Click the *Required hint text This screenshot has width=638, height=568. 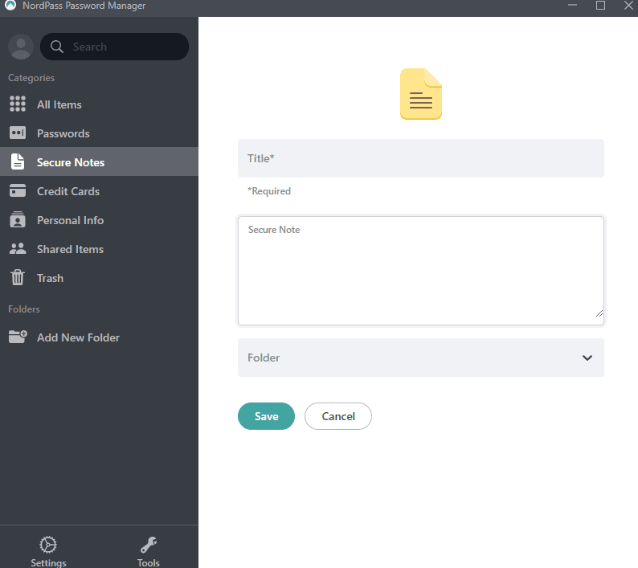269,191
